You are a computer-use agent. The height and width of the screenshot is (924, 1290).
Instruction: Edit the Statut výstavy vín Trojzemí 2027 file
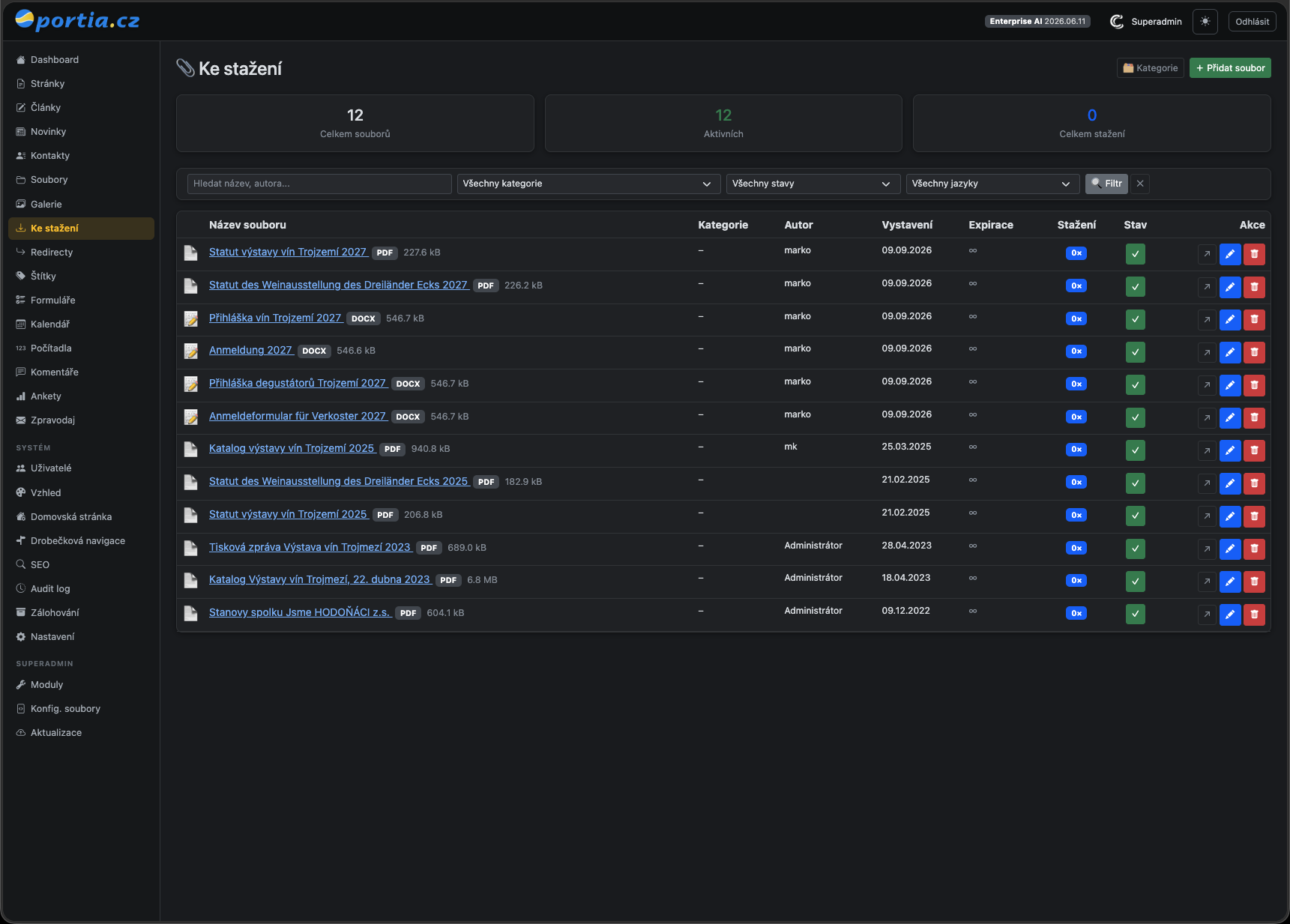point(1230,254)
